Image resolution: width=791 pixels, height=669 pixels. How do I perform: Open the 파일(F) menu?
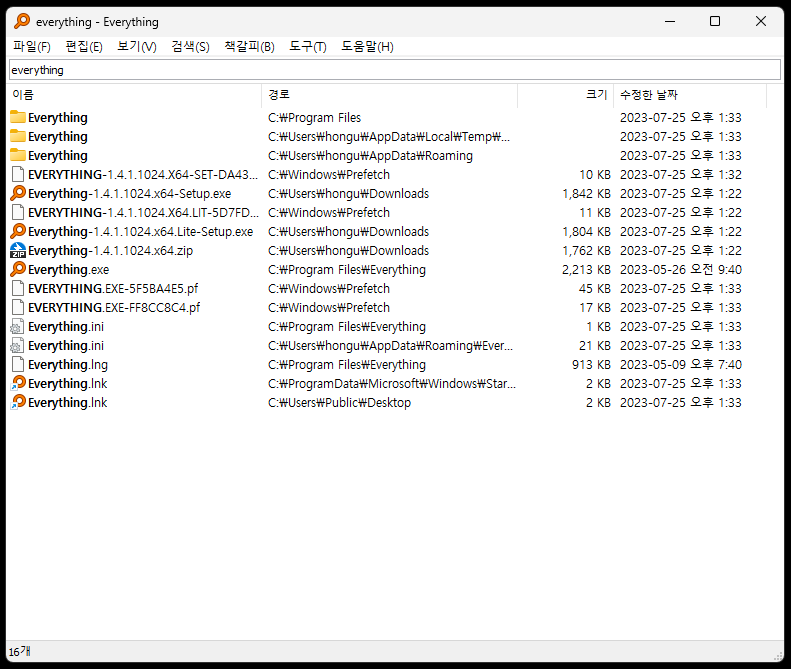tap(32, 47)
